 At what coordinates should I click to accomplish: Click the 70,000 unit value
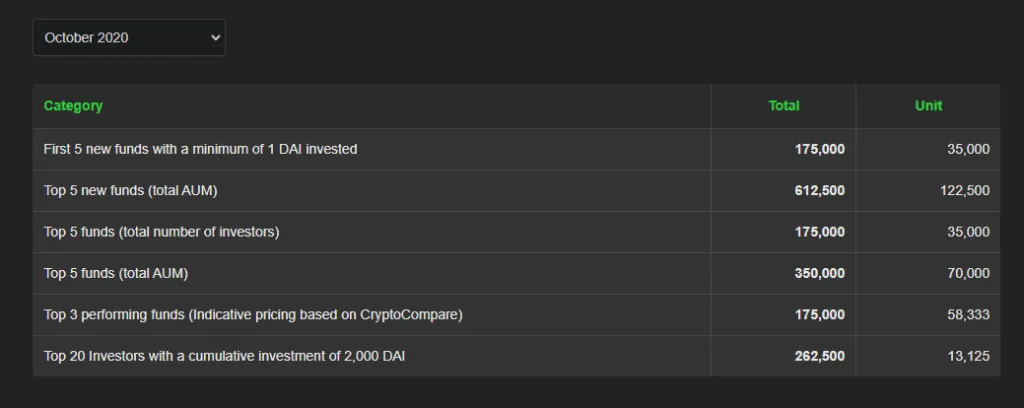click(x=968, y=274)
